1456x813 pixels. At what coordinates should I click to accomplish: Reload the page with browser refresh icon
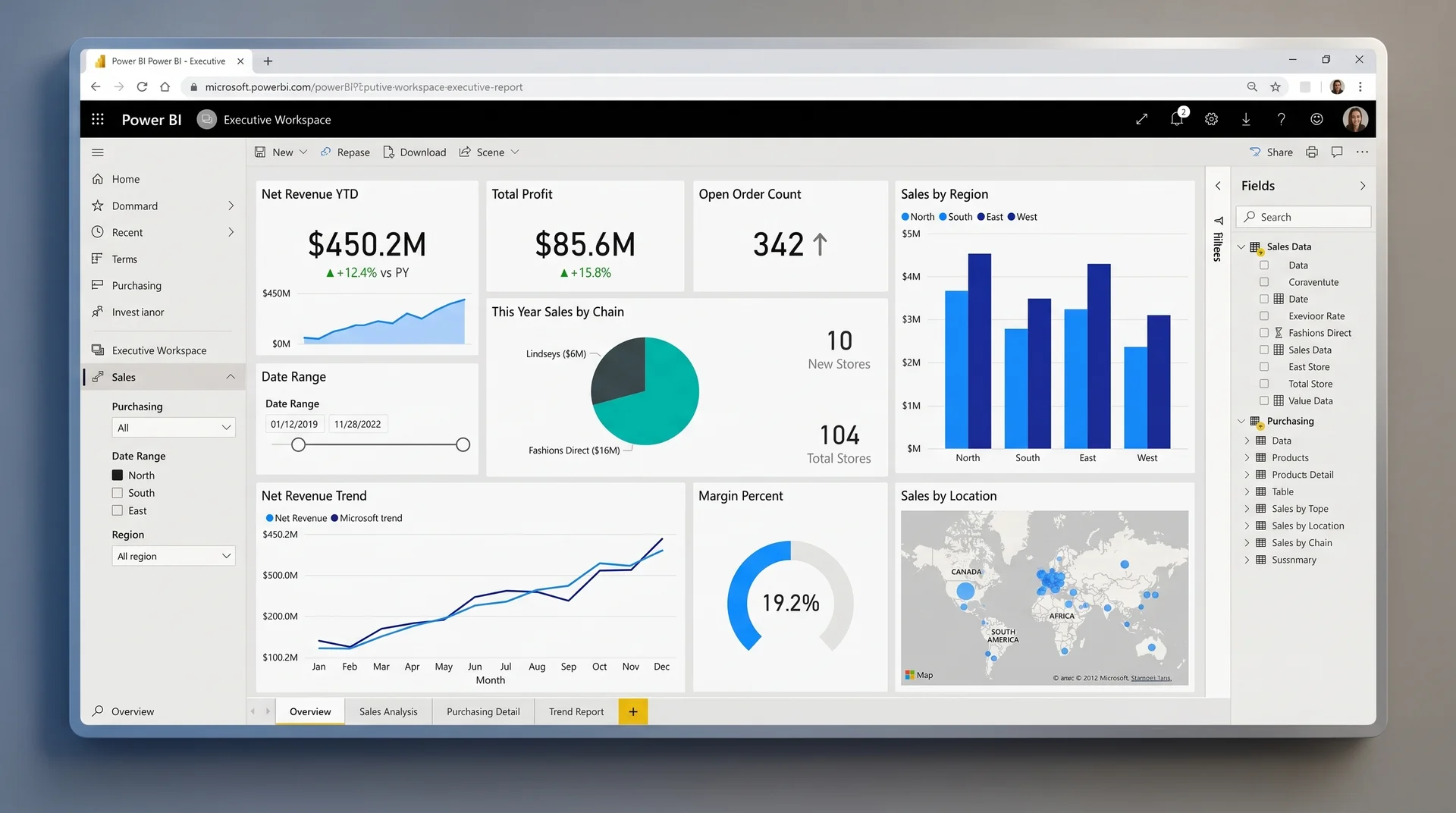coord(142,87)
